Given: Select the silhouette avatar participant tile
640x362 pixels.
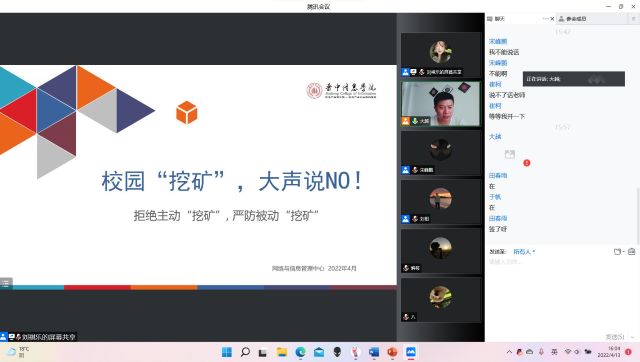Looking at the screenshot, I should pyautogui.click(x=440, y=251).
